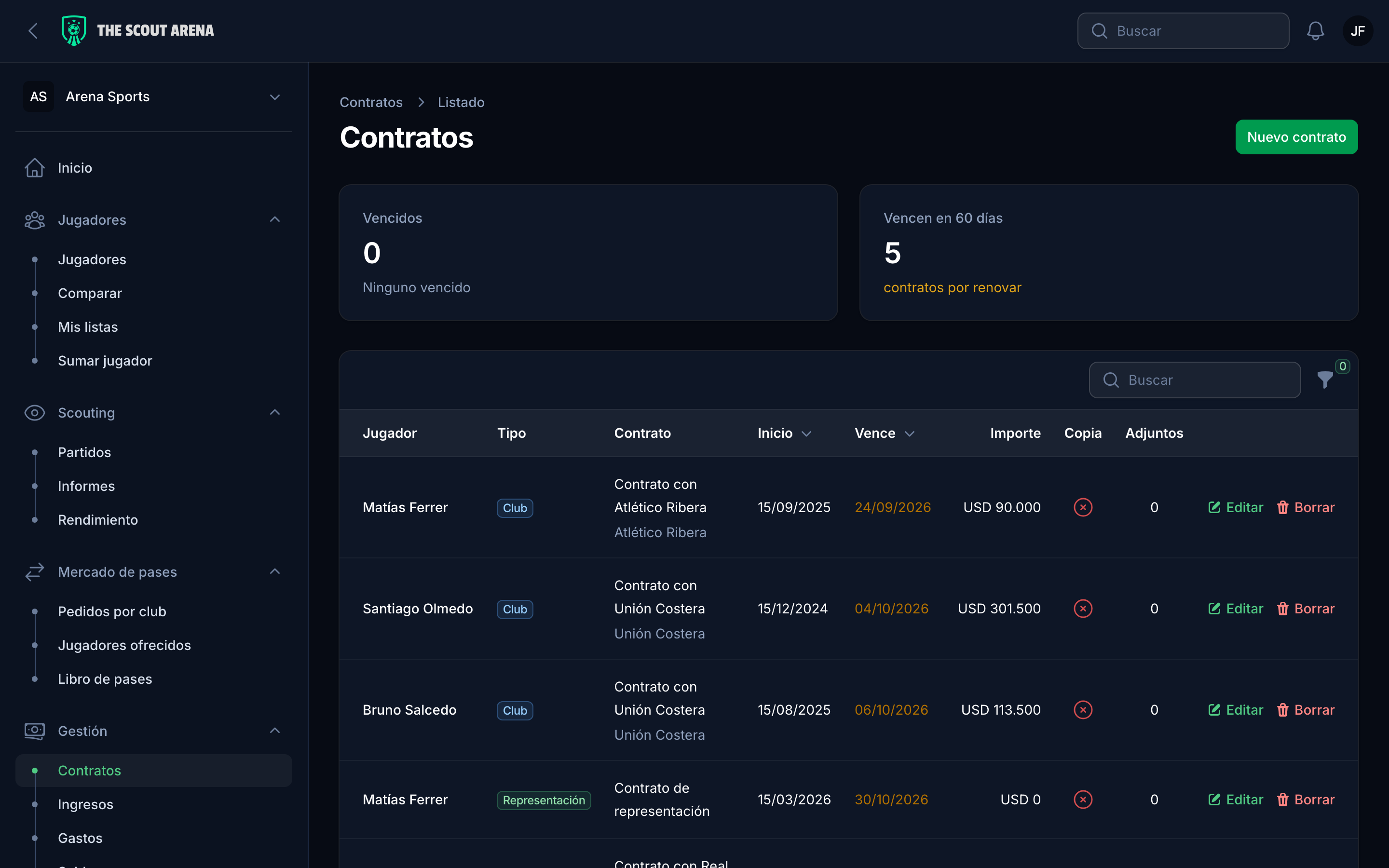Edit Santiago Olmedo's contract
The width and height of the screenshot is (1389, 868).
point(1236,609)
